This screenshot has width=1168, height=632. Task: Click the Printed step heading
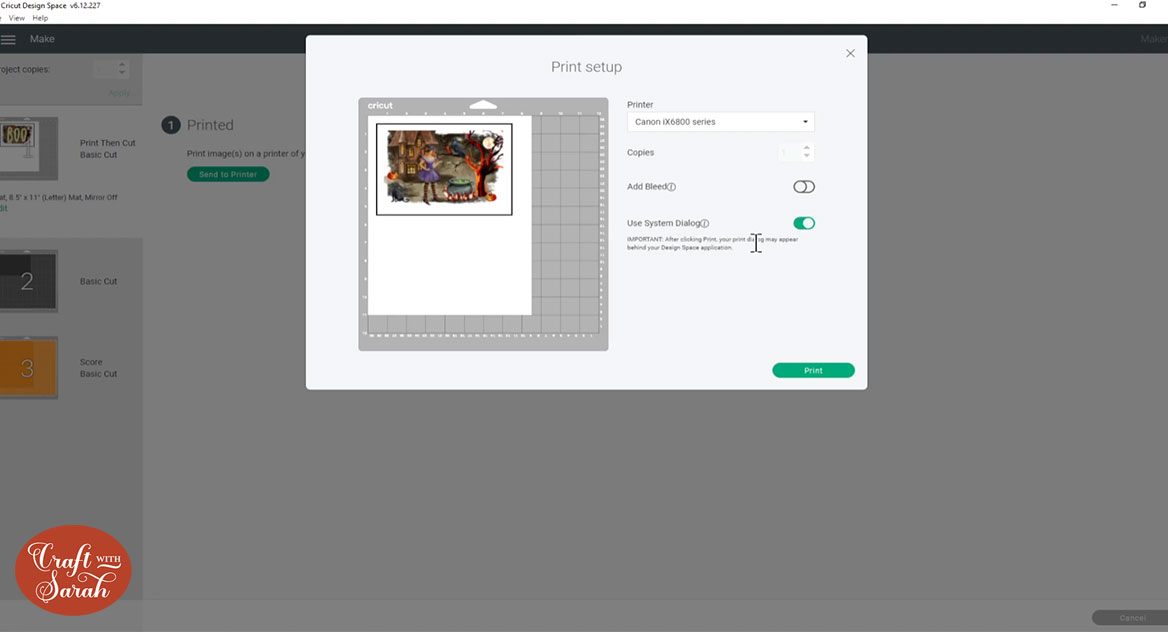(x=210, y=125)
